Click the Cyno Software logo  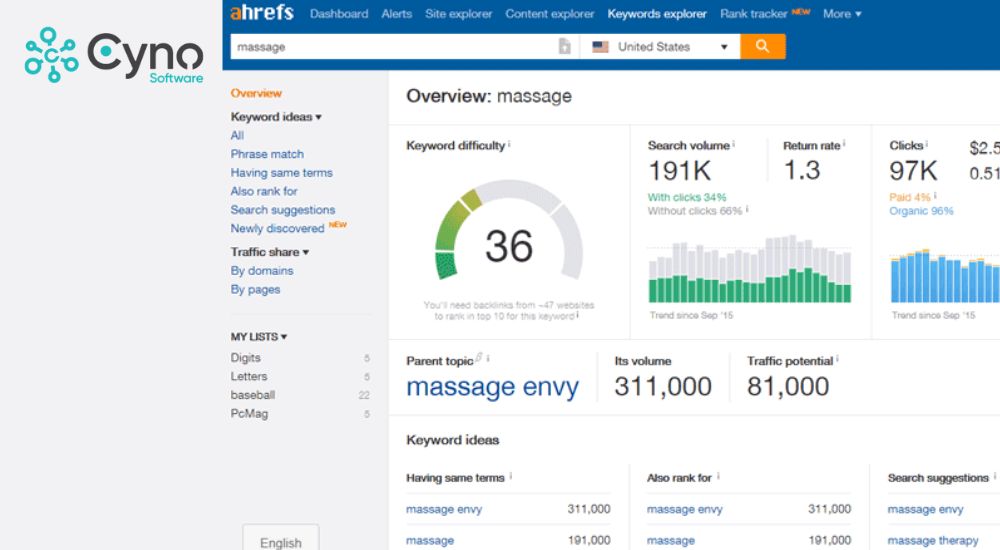[x=114, y=55]
